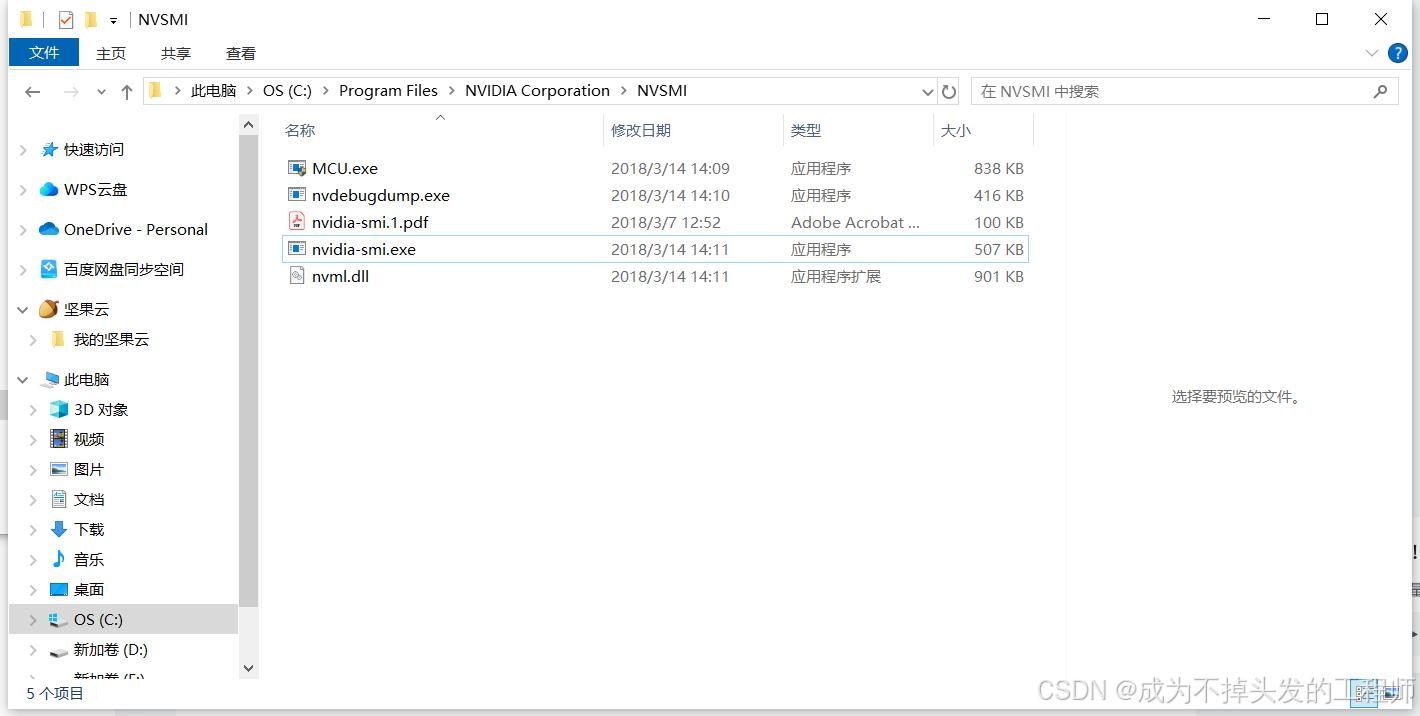1420x716 pixels.
Task: Go forward with the right arrow
Action: (x=71, y=91)
